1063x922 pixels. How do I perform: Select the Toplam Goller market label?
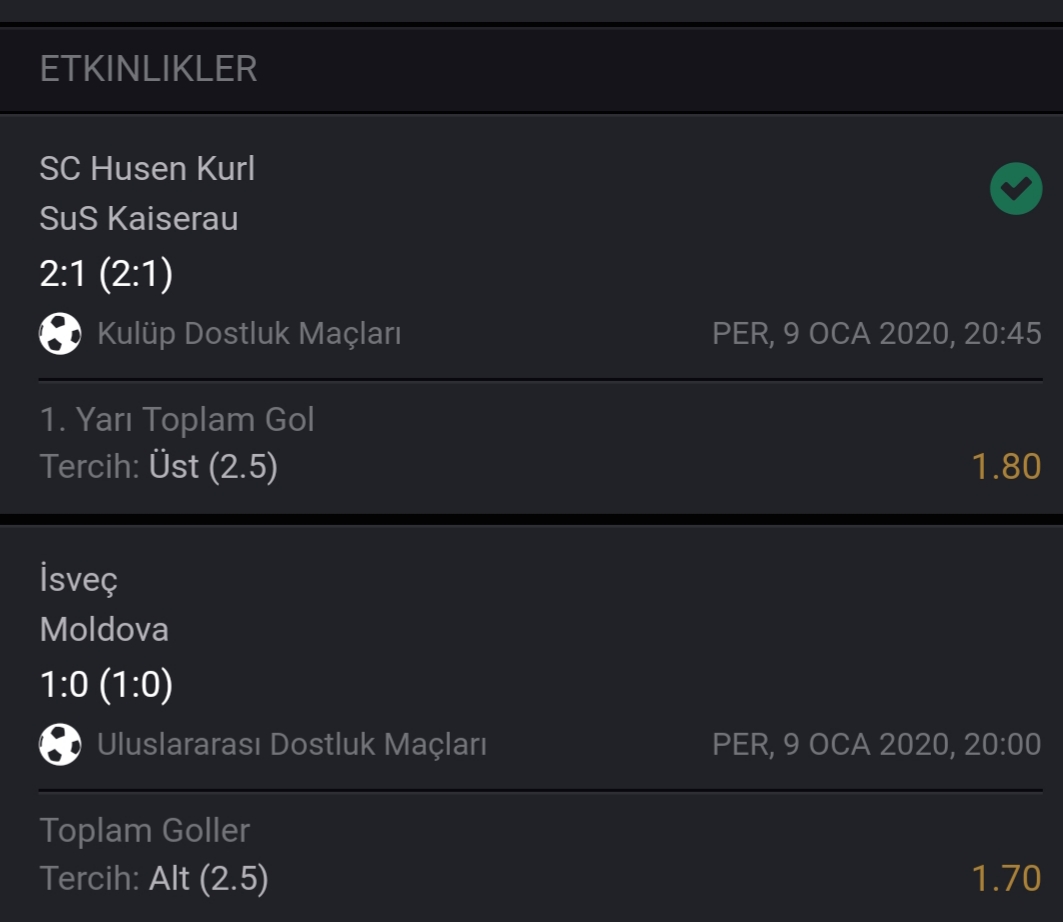[x=145, y=830]
